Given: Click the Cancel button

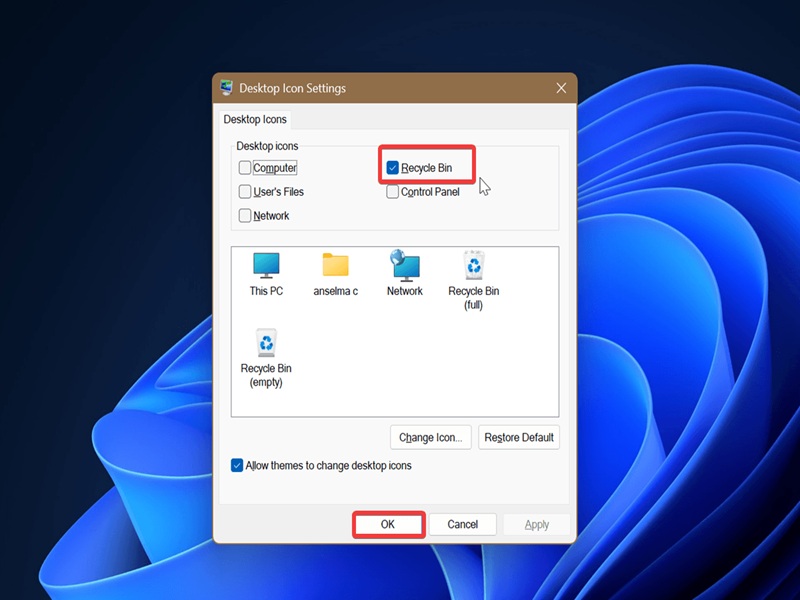Looking at the screenshot, I should (x=463, y=524).
